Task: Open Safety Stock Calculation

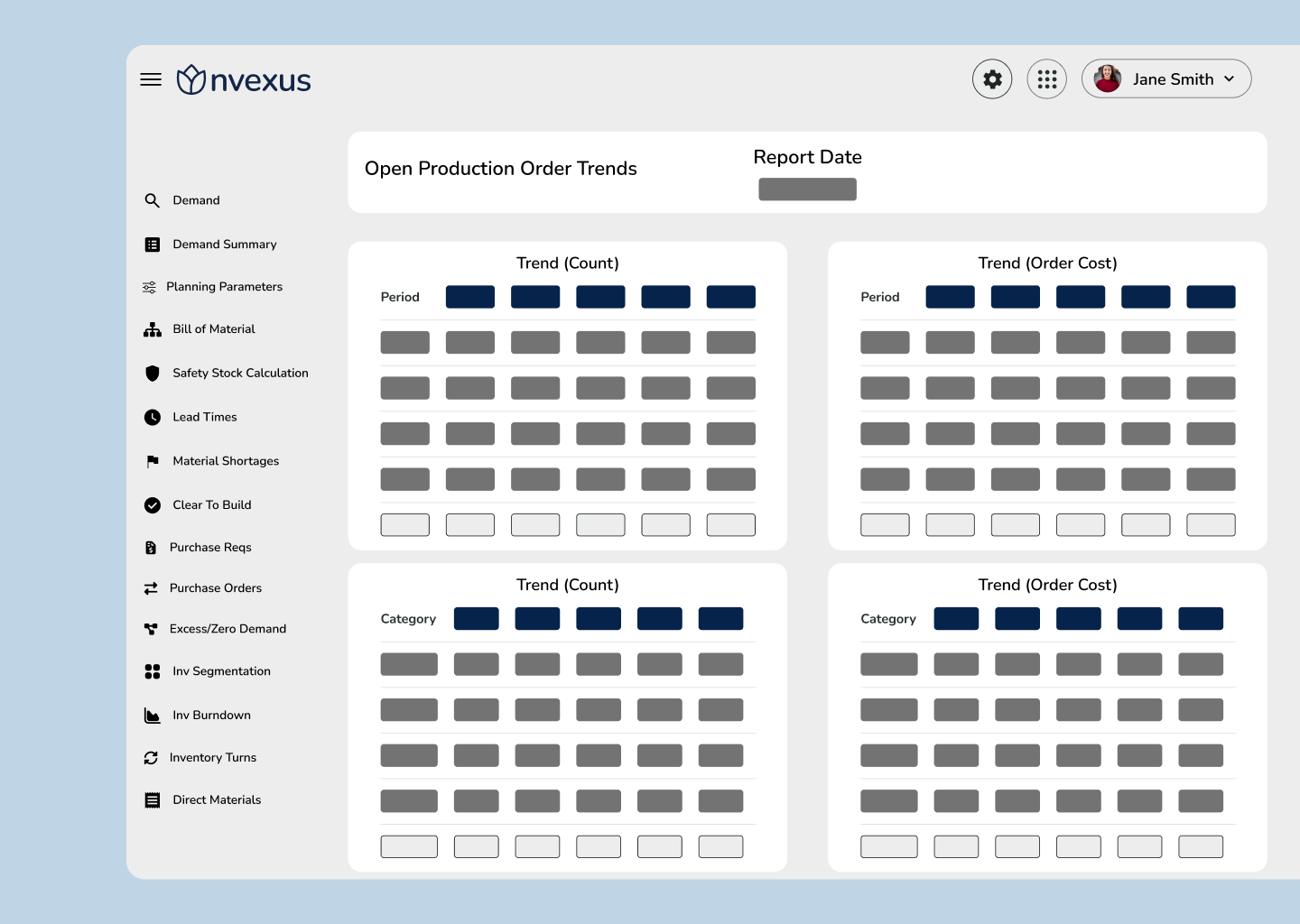Action: (x=240, y=373)
